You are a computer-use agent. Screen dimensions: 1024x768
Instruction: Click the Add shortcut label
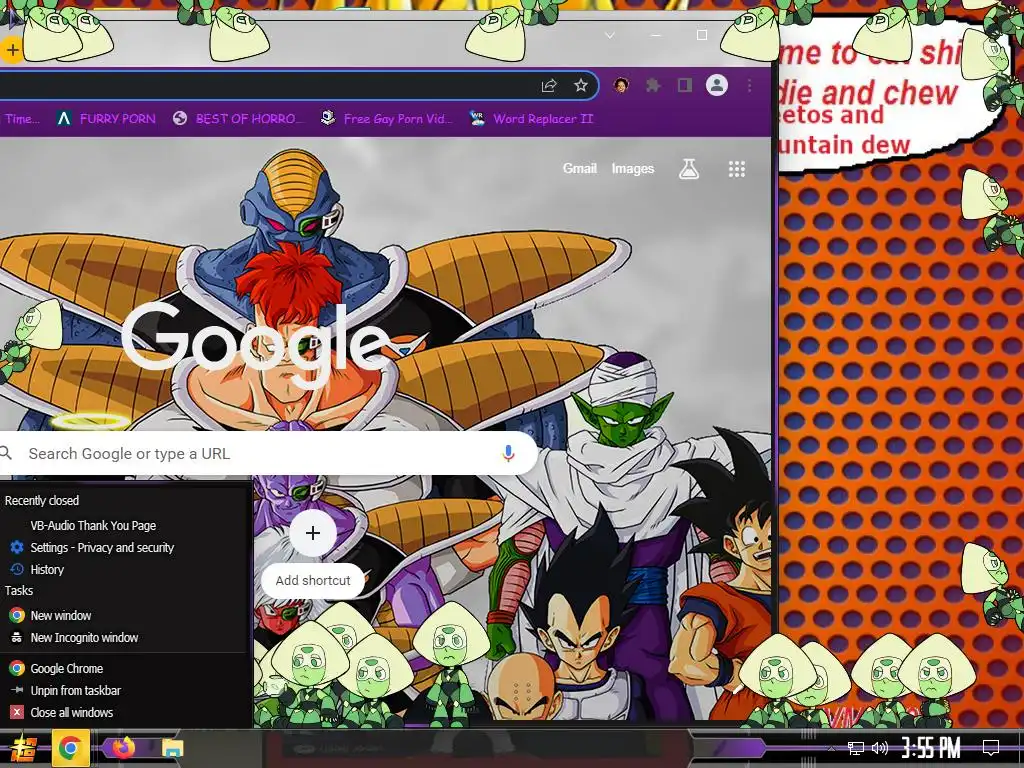pos(313,580)
